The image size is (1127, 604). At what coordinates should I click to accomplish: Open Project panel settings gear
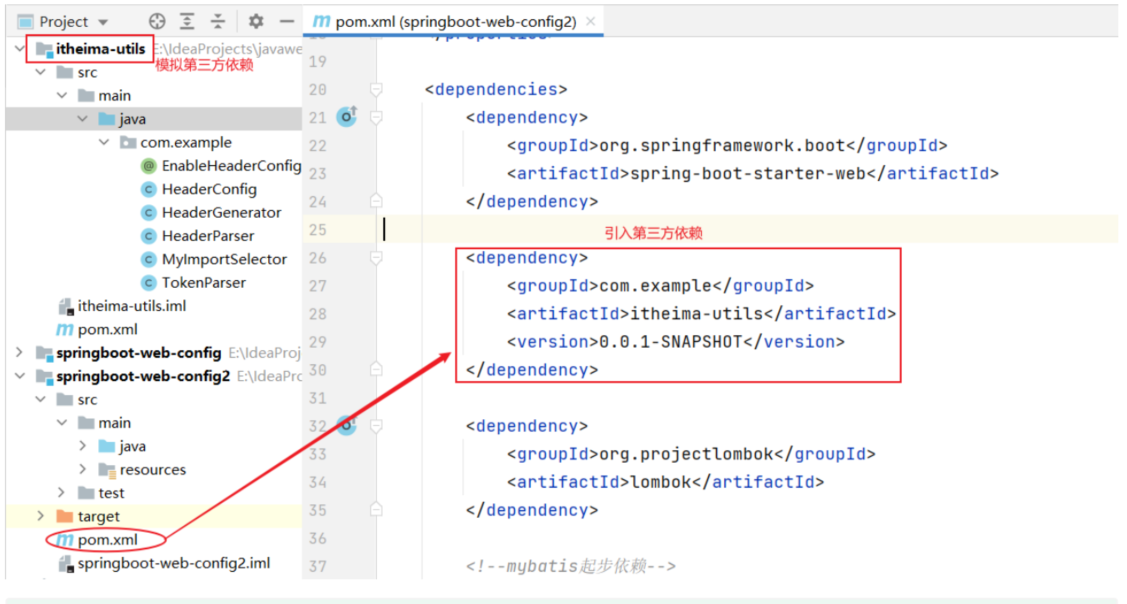(x=256, y=21)
